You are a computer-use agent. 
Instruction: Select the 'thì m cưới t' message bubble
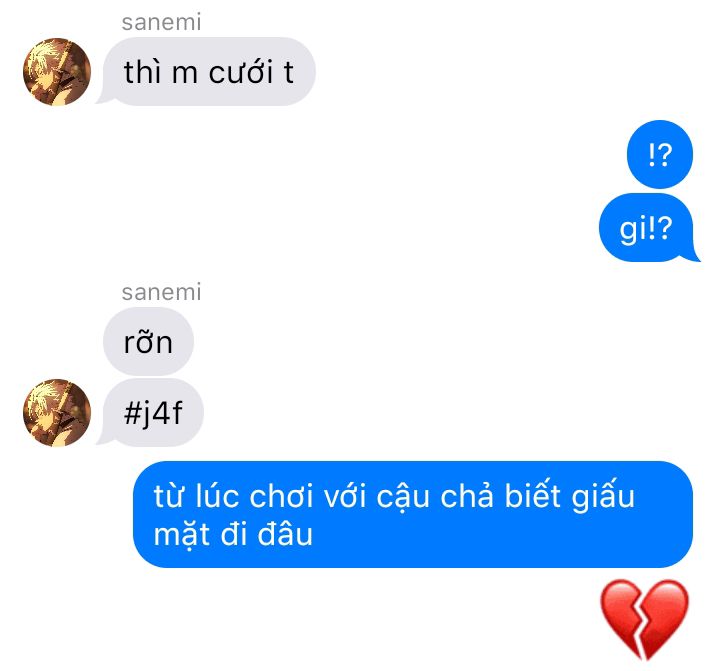pyautogui.click(x=209, y=72)
